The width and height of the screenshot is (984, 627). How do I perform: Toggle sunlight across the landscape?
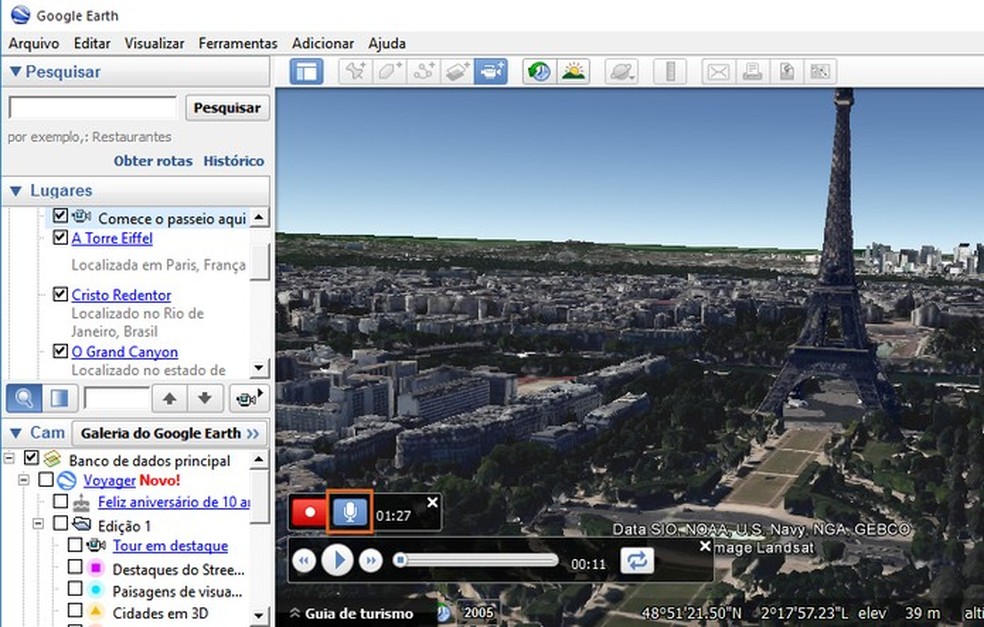click(x=574, y=72)
